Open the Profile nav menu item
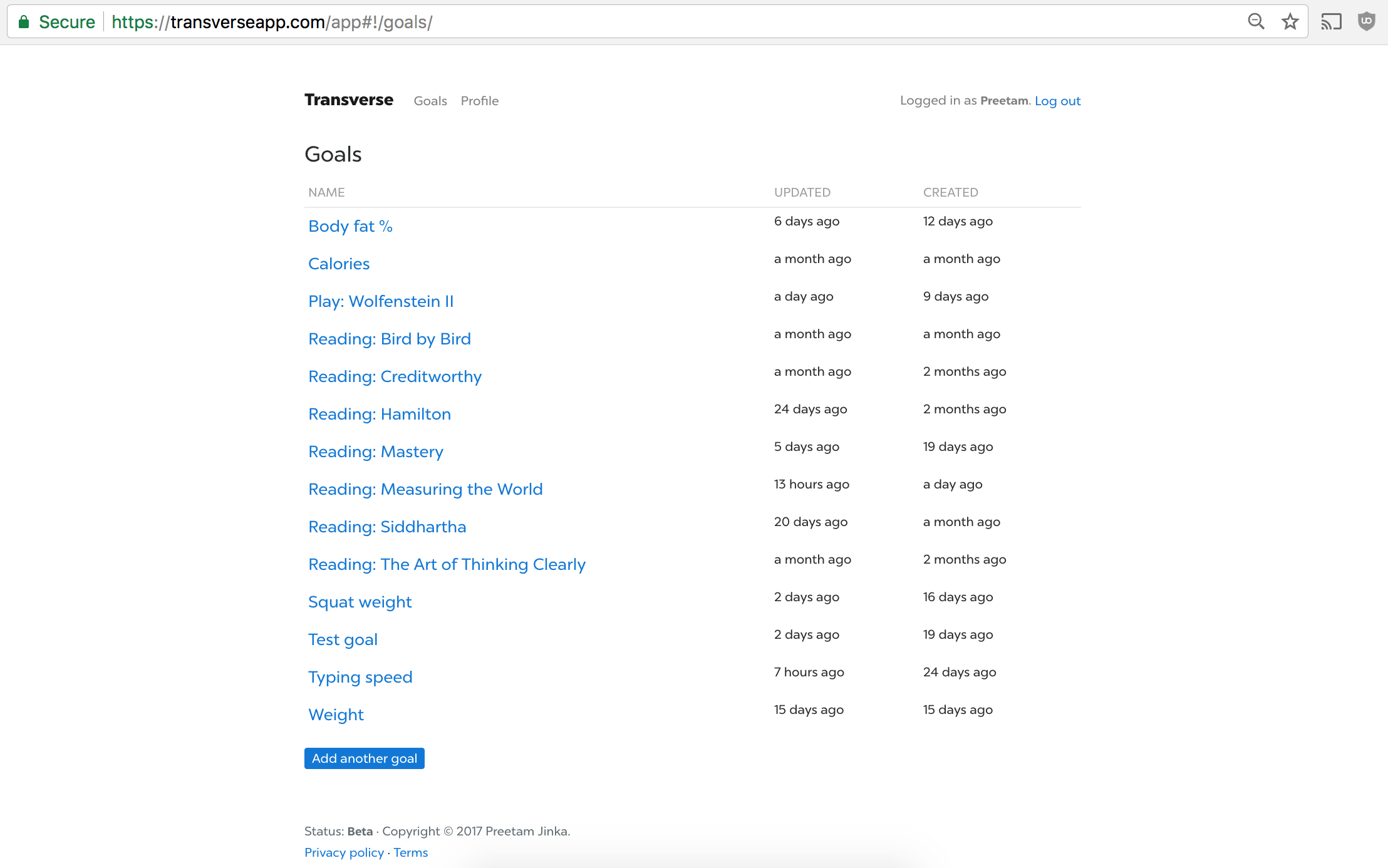 pyautogui.click(x=480, y=101)
